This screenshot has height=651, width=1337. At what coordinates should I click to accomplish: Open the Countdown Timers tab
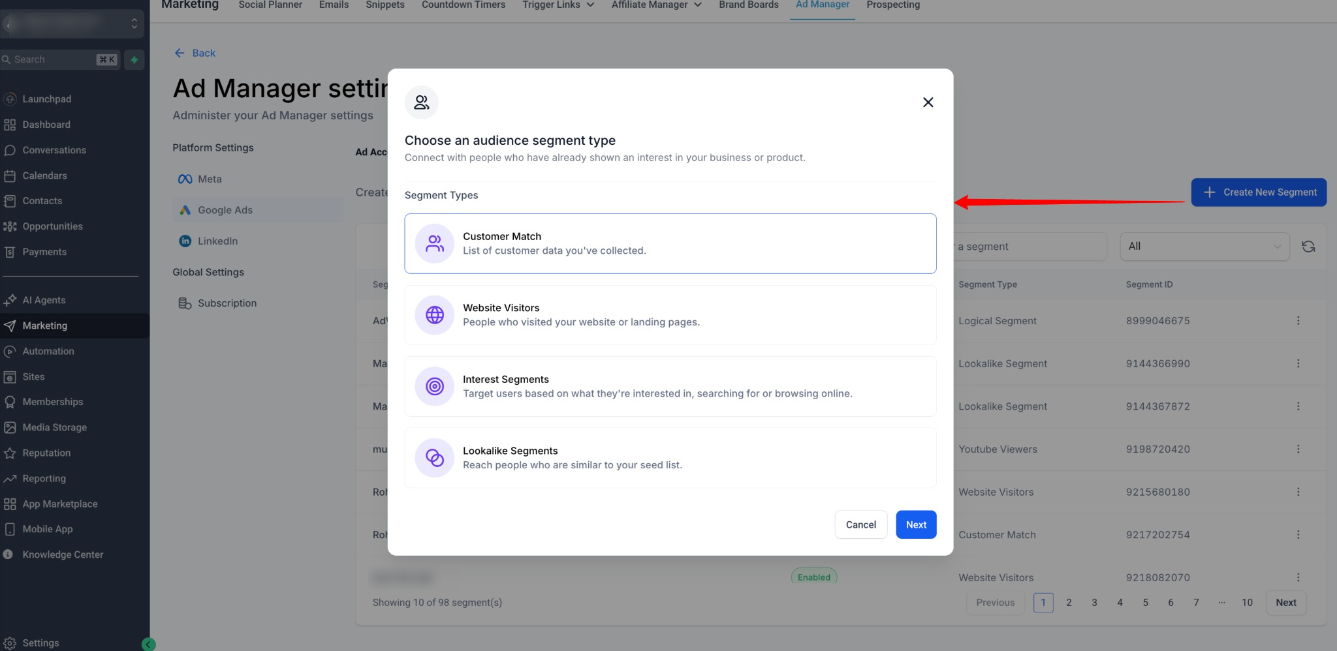[464, 5]
